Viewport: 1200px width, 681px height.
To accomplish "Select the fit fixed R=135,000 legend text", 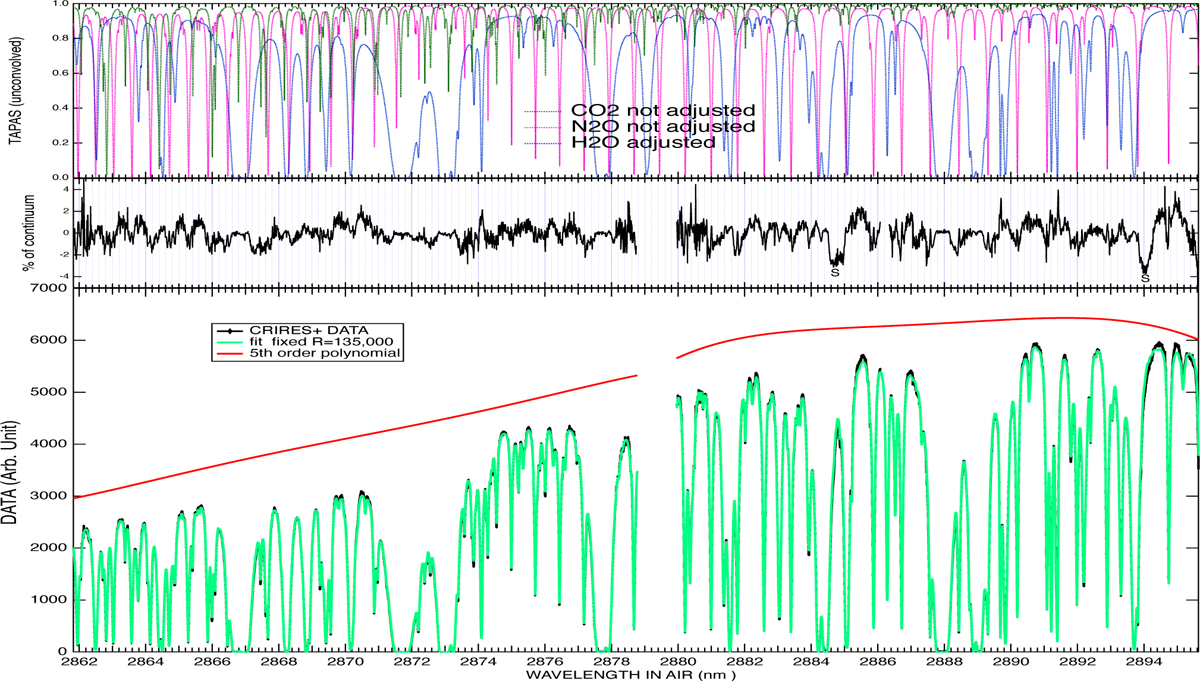I will click(x=305, y=341).
